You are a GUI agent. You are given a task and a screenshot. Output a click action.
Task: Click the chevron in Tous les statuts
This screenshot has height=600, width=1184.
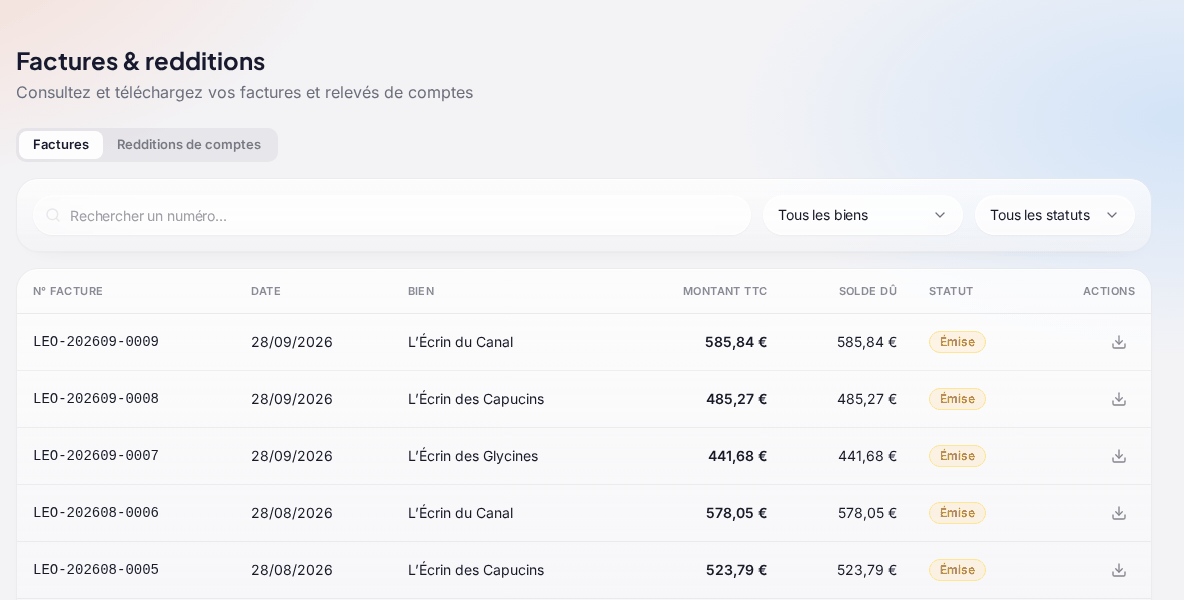(x=1112, y=215)
